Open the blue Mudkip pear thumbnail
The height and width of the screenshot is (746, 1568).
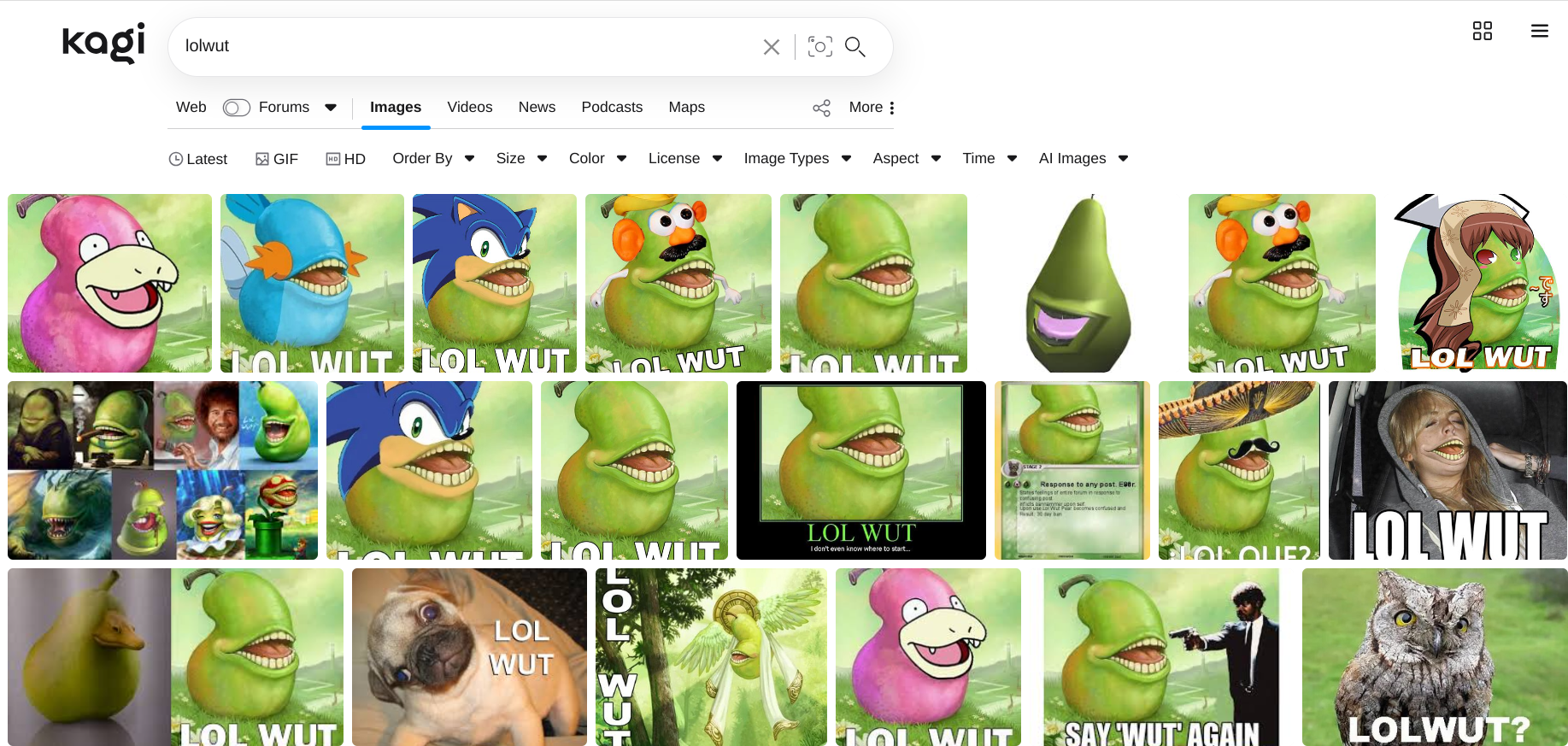click(312, 283)
